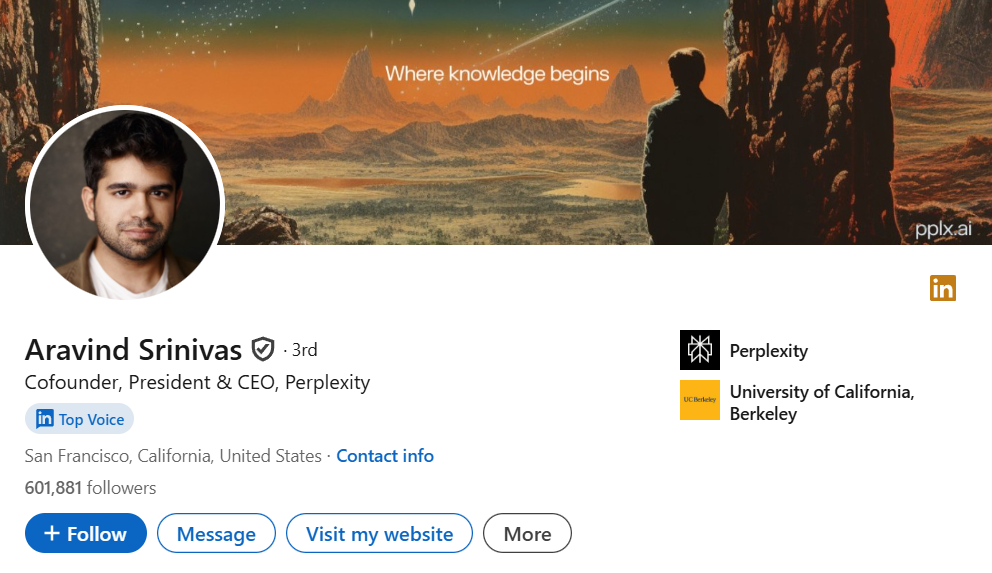Enlarge the circular profile photo
Screen dimensions: 992x573
click(x=125, y=203)
